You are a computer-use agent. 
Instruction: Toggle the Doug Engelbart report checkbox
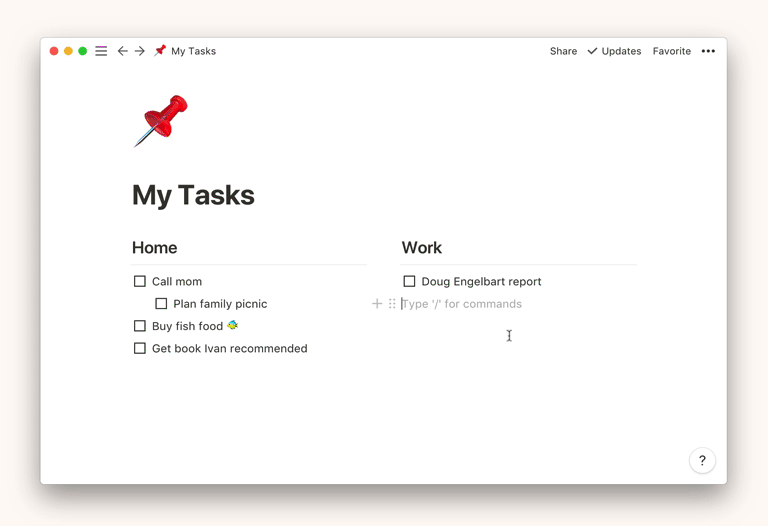pyautogui.click(x=409, y=282)
